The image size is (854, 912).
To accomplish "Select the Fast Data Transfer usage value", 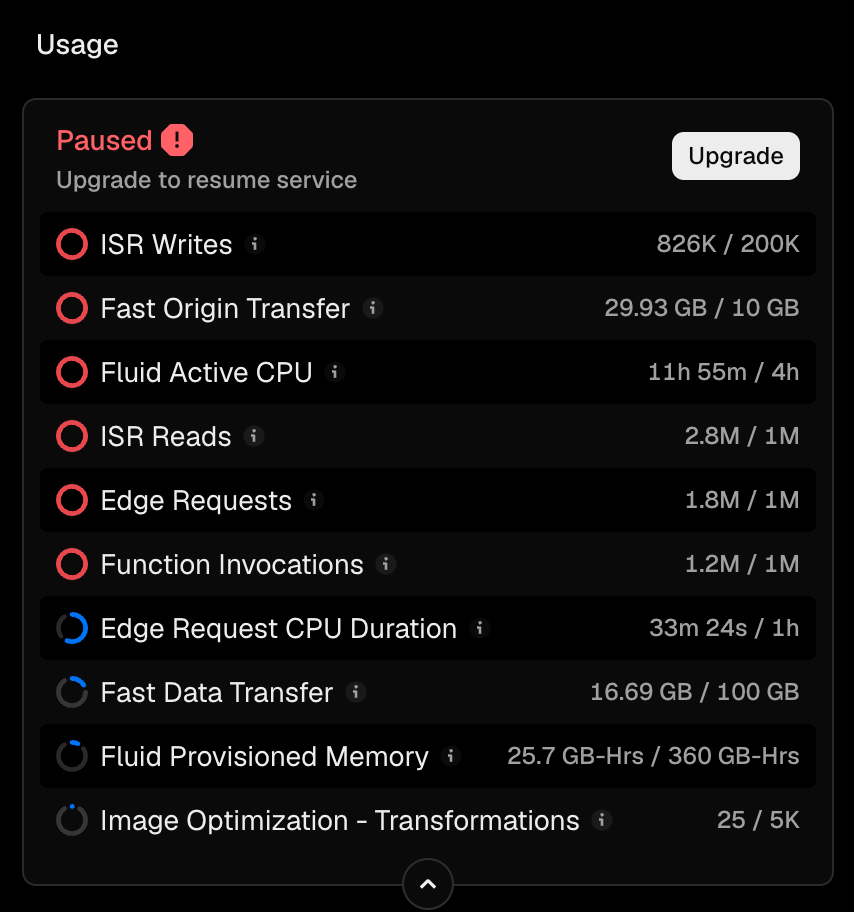I will [x=695, y=692].
